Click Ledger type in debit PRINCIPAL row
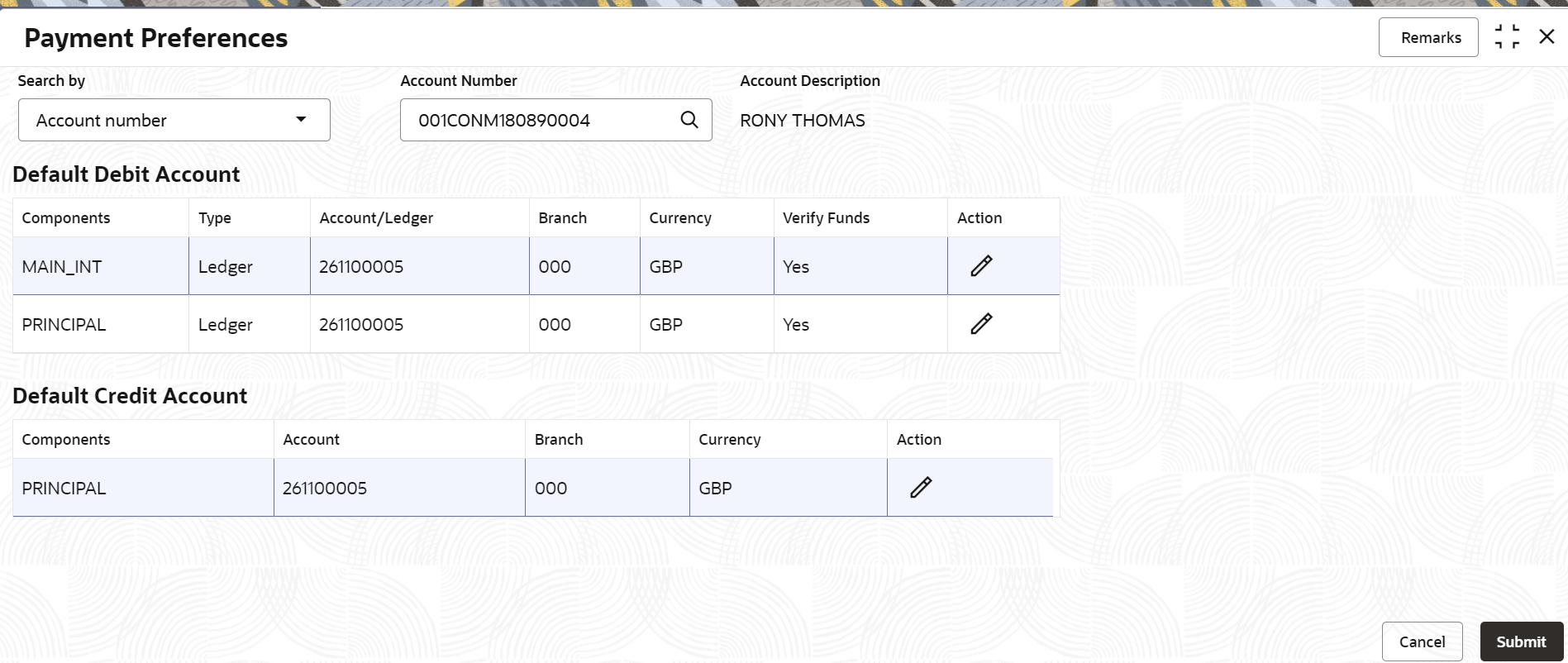The image size is (1568, 663). [x=225, y=325]
